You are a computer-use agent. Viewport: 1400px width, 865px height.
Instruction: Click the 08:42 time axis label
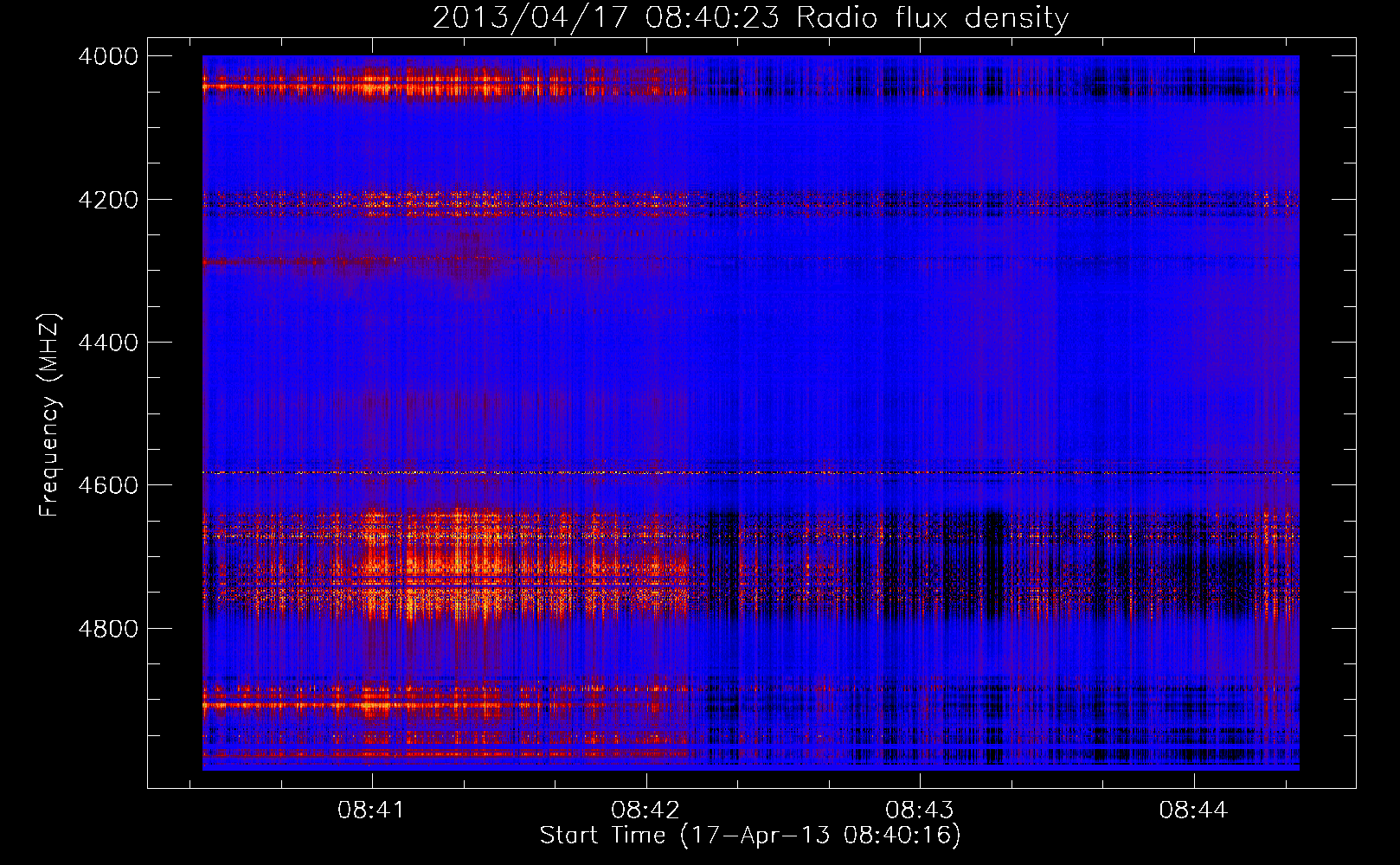645,811
